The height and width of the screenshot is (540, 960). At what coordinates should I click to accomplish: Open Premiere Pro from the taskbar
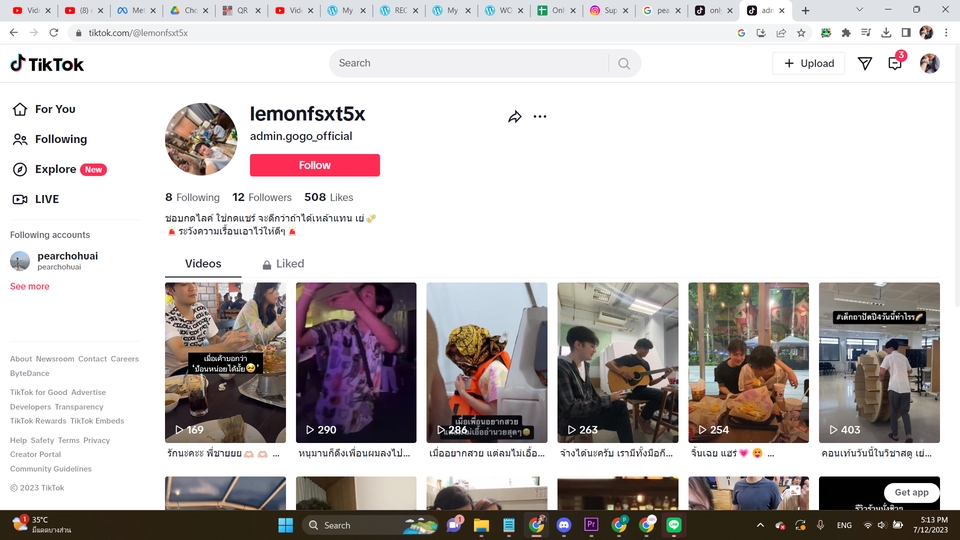(591, 525)
